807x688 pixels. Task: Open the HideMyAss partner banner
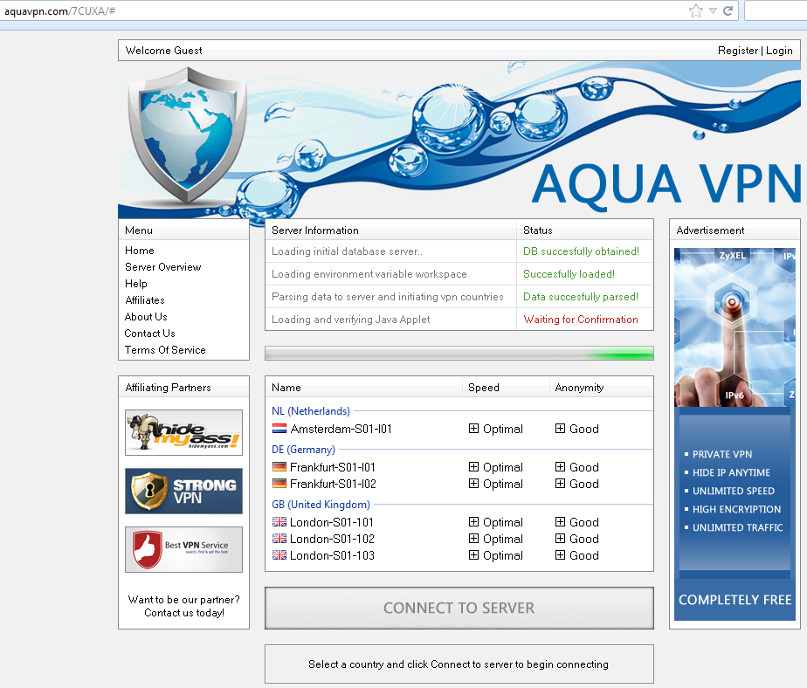click(x=183, y=432)
